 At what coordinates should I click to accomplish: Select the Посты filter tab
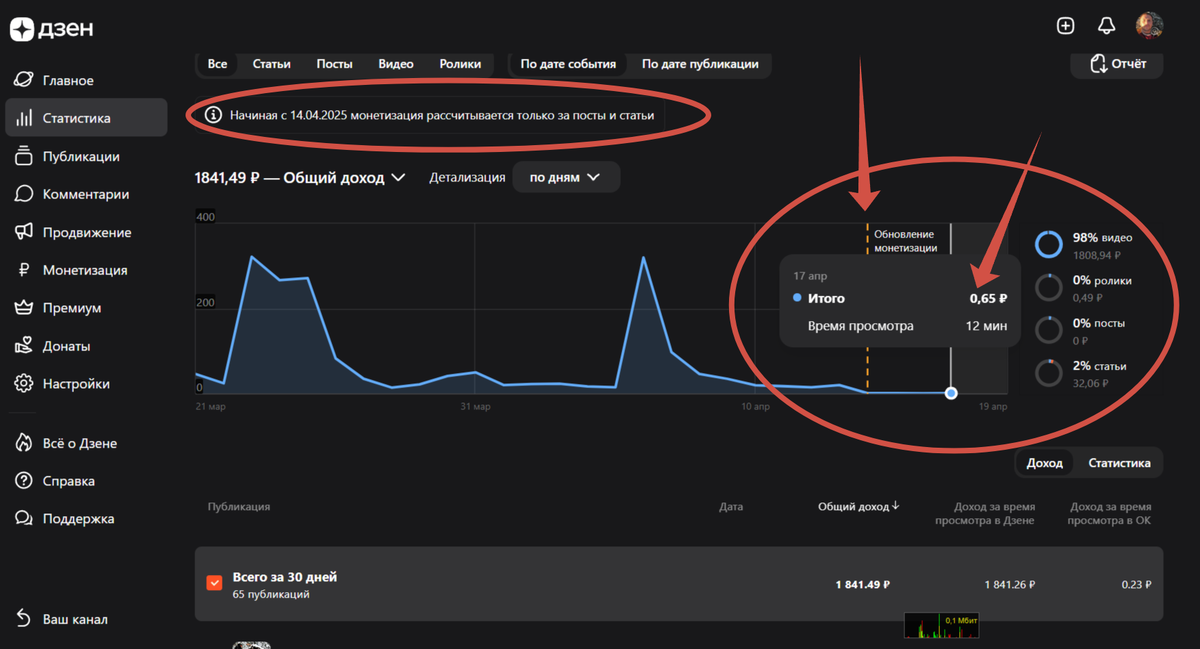click(334, 64)
